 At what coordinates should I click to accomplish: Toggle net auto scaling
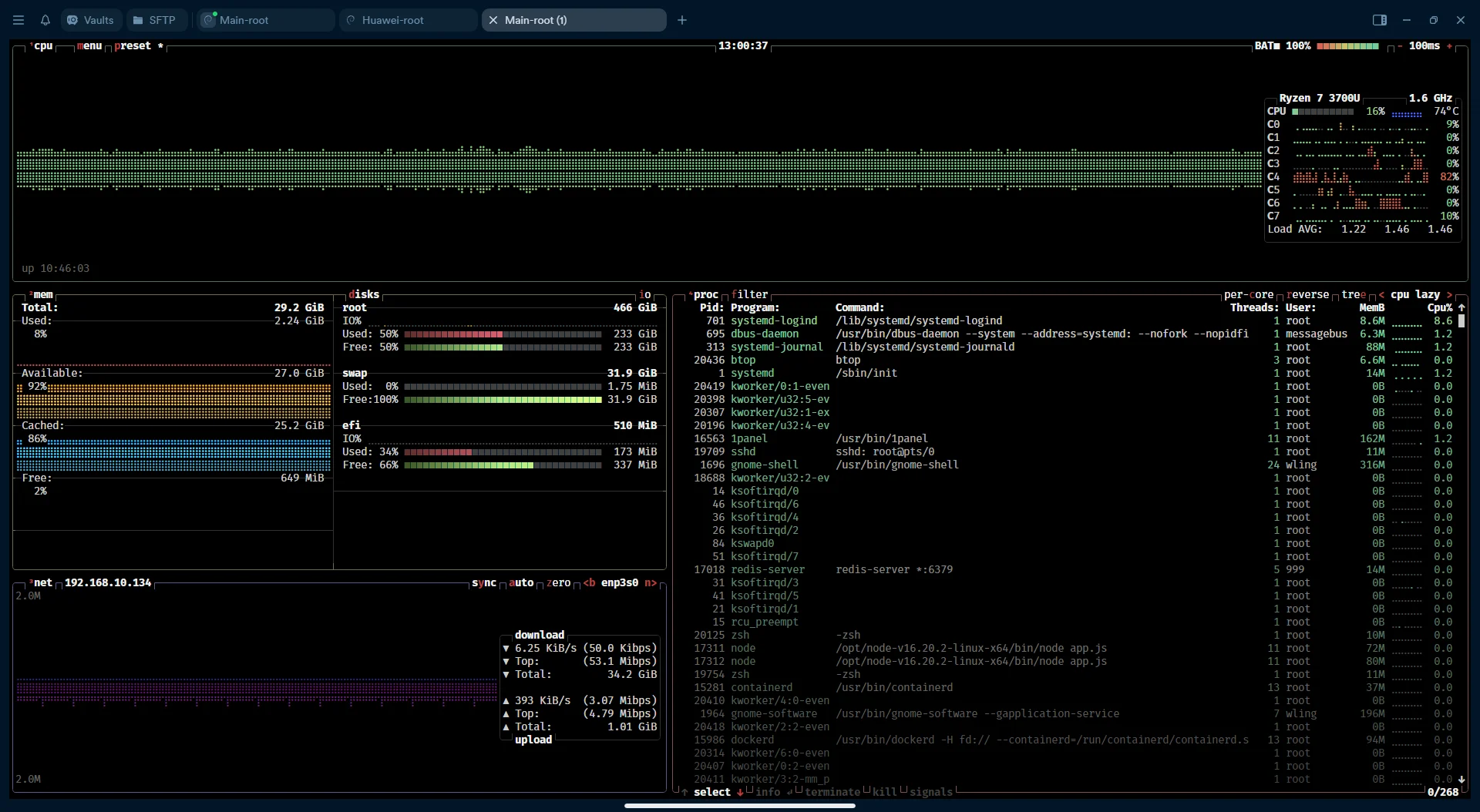521,582
